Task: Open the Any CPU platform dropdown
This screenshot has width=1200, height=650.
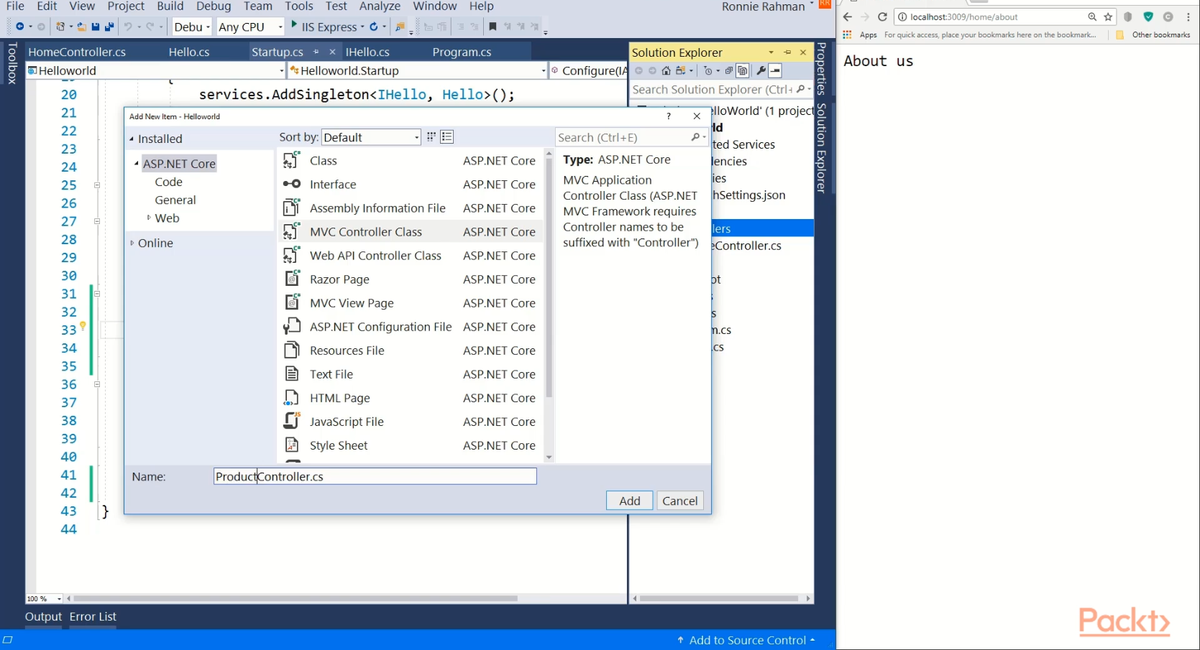Action: (250, 27)
